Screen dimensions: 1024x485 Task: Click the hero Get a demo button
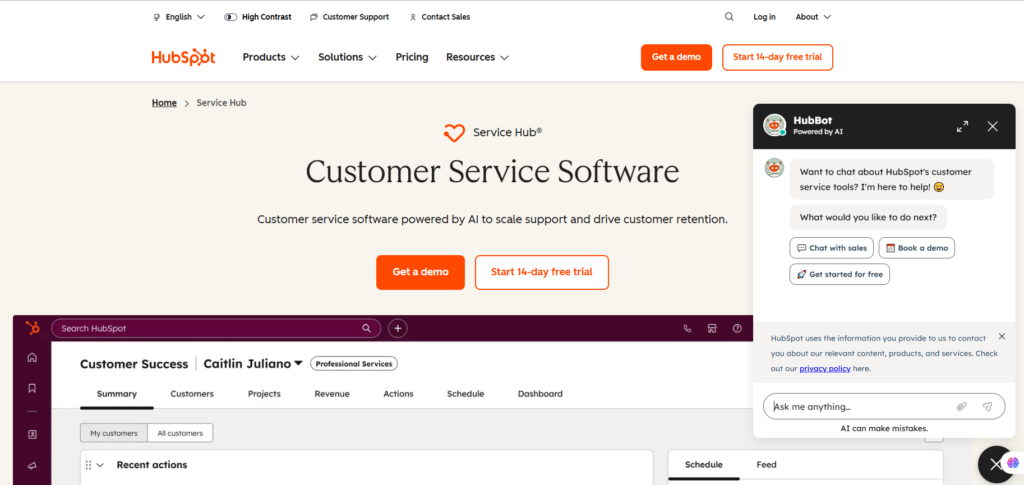point(421,272)
